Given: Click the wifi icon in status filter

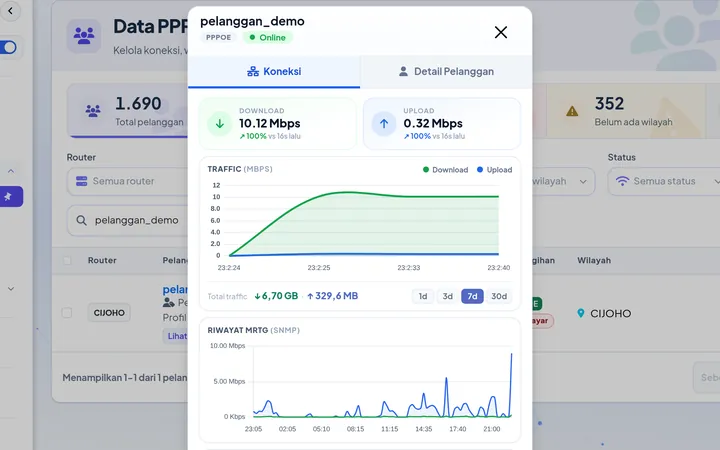Looking at the screenshot, I should coord(622,181).
